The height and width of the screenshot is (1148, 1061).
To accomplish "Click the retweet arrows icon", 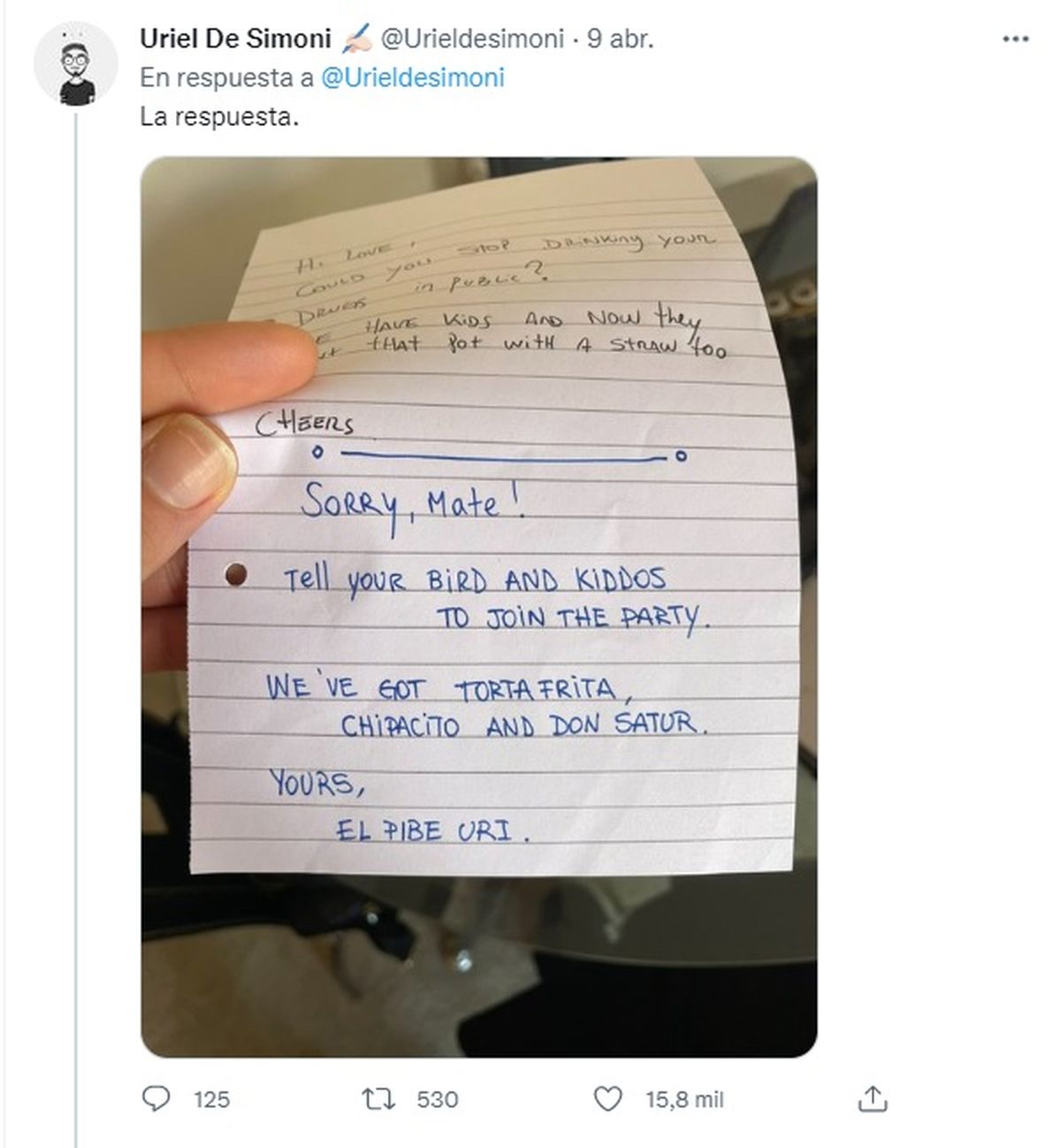I will tap(378, 1098).
